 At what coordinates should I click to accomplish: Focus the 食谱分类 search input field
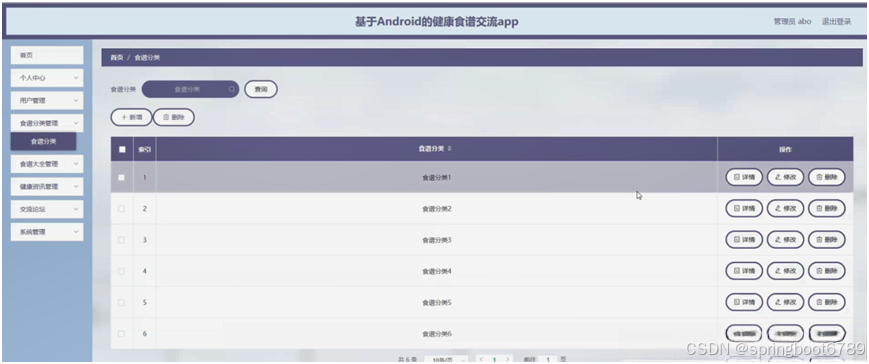click(191, 89)
